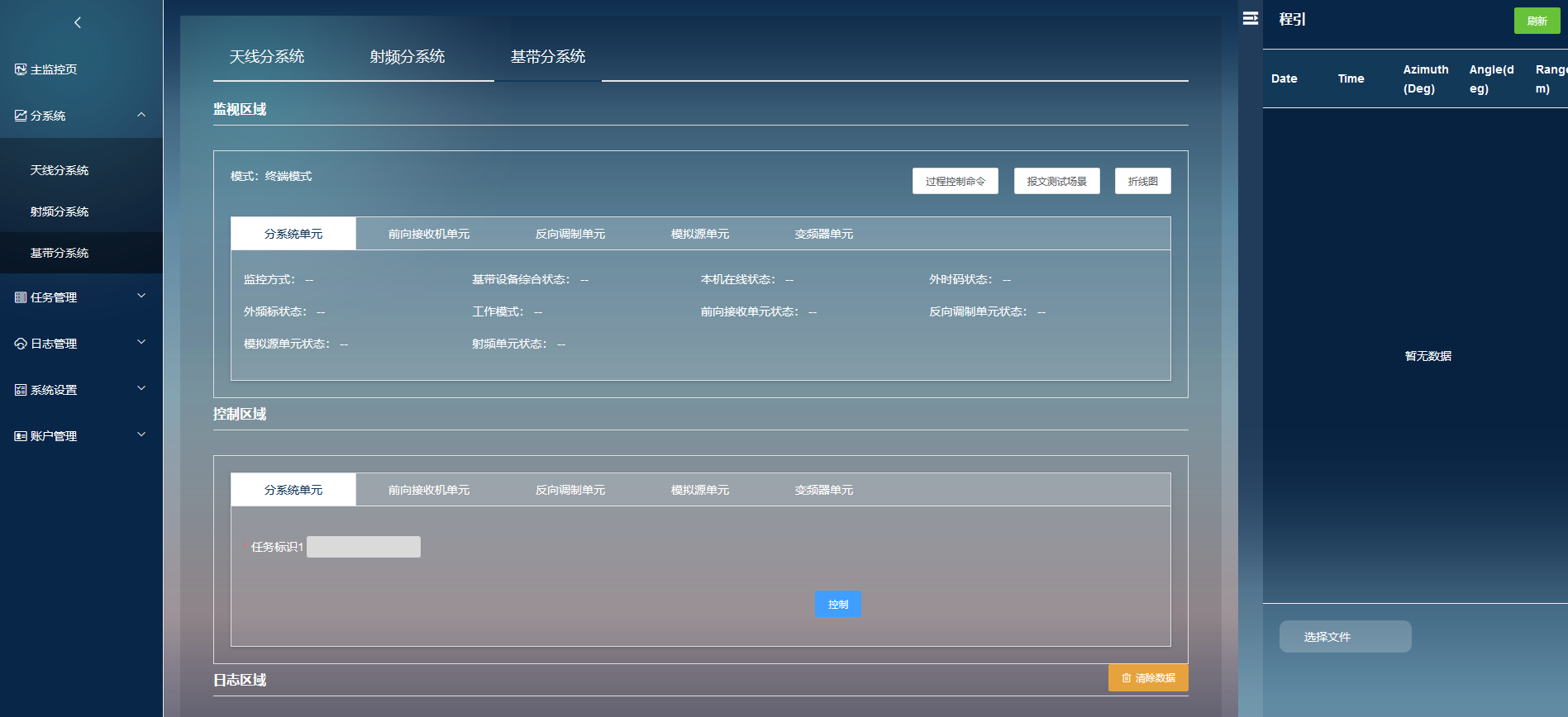Collapse the 分系统 menu chevron
The image size is (1568, 717).
tap(141, 115)
